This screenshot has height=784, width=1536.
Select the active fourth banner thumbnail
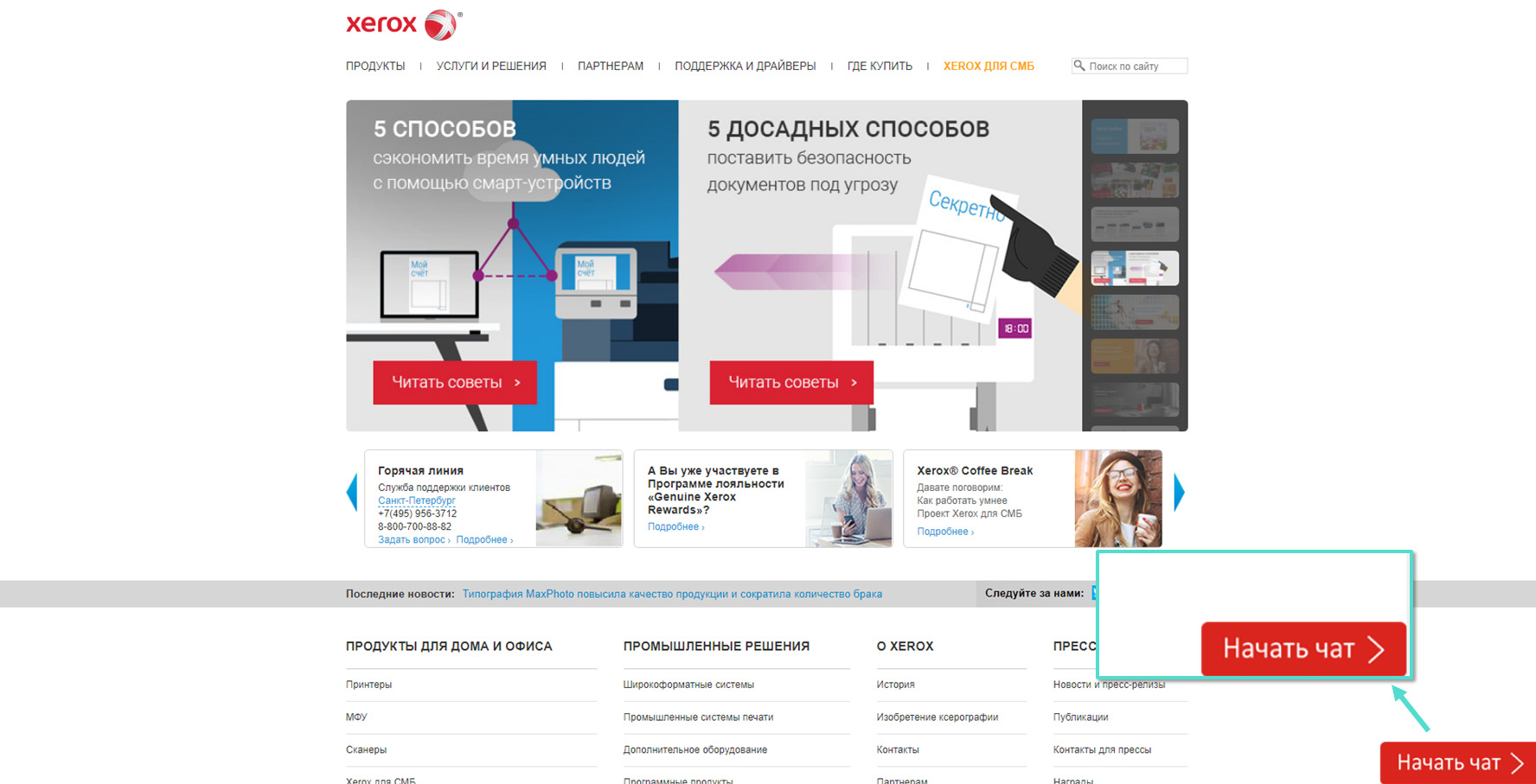pos(1135,268)
